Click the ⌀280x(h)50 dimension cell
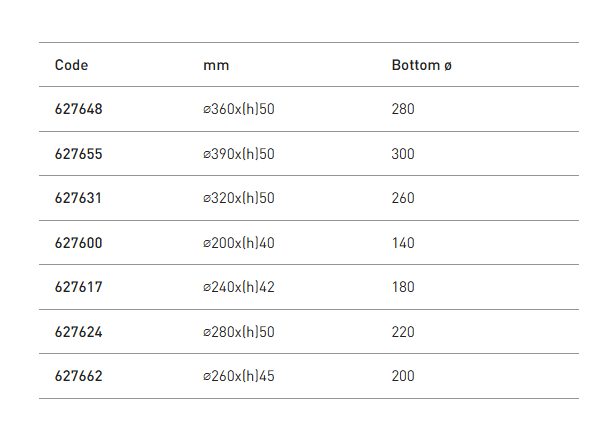This screenshot has height=428, width=604. pos(238,332)
